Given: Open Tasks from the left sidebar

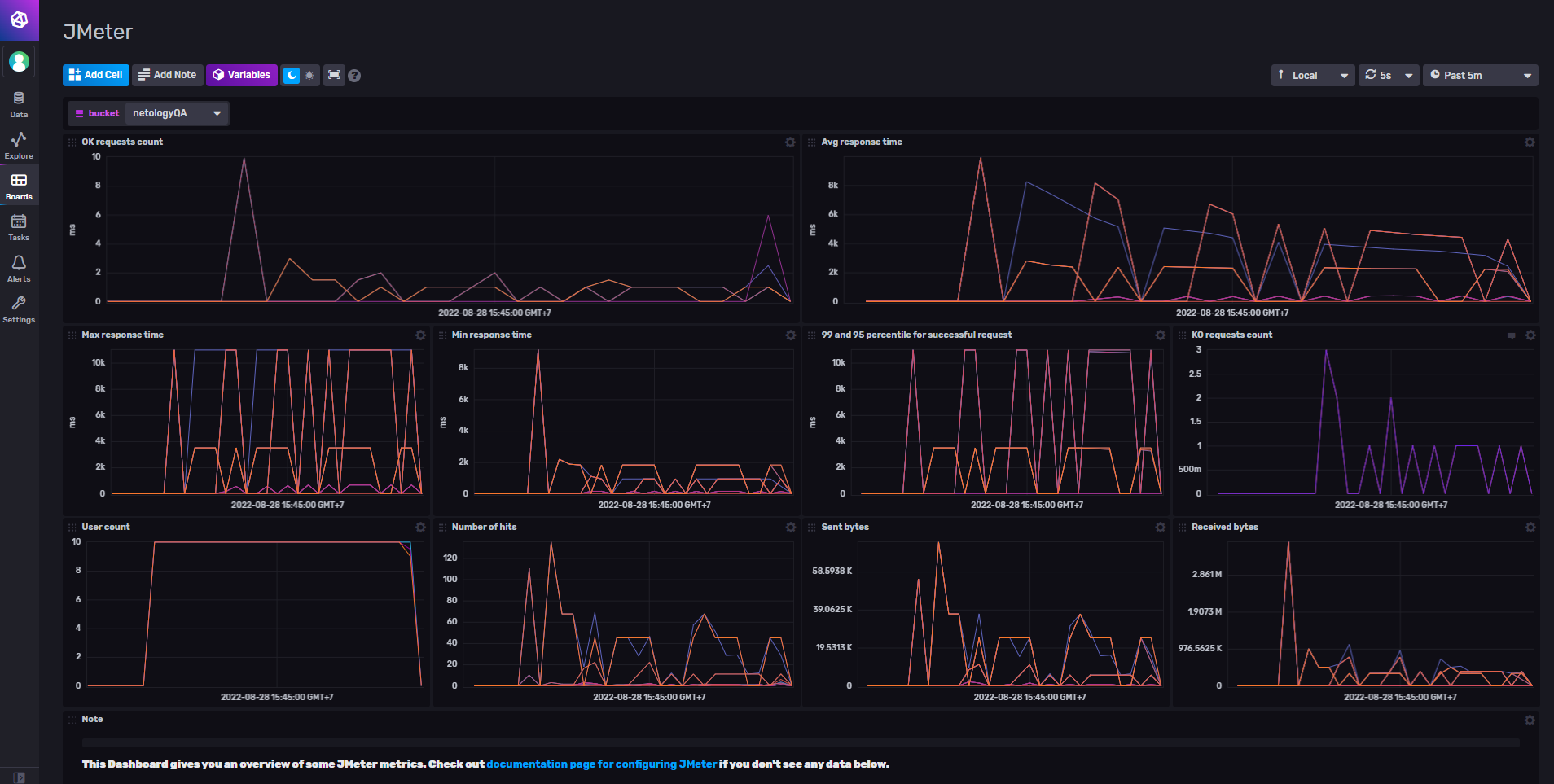Looking at the screenshot, I should 19,226.
